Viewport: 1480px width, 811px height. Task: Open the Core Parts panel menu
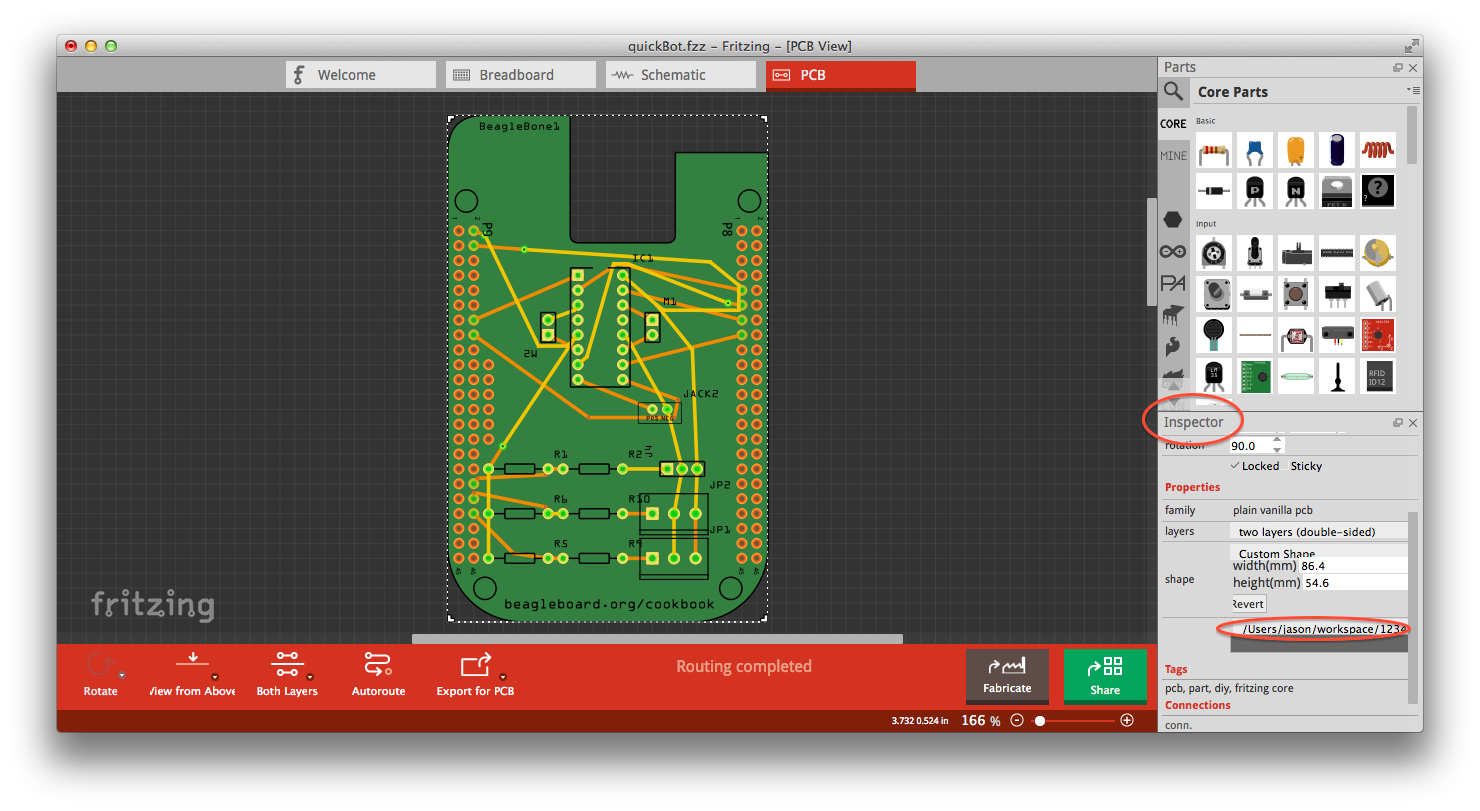[1415, 90]
